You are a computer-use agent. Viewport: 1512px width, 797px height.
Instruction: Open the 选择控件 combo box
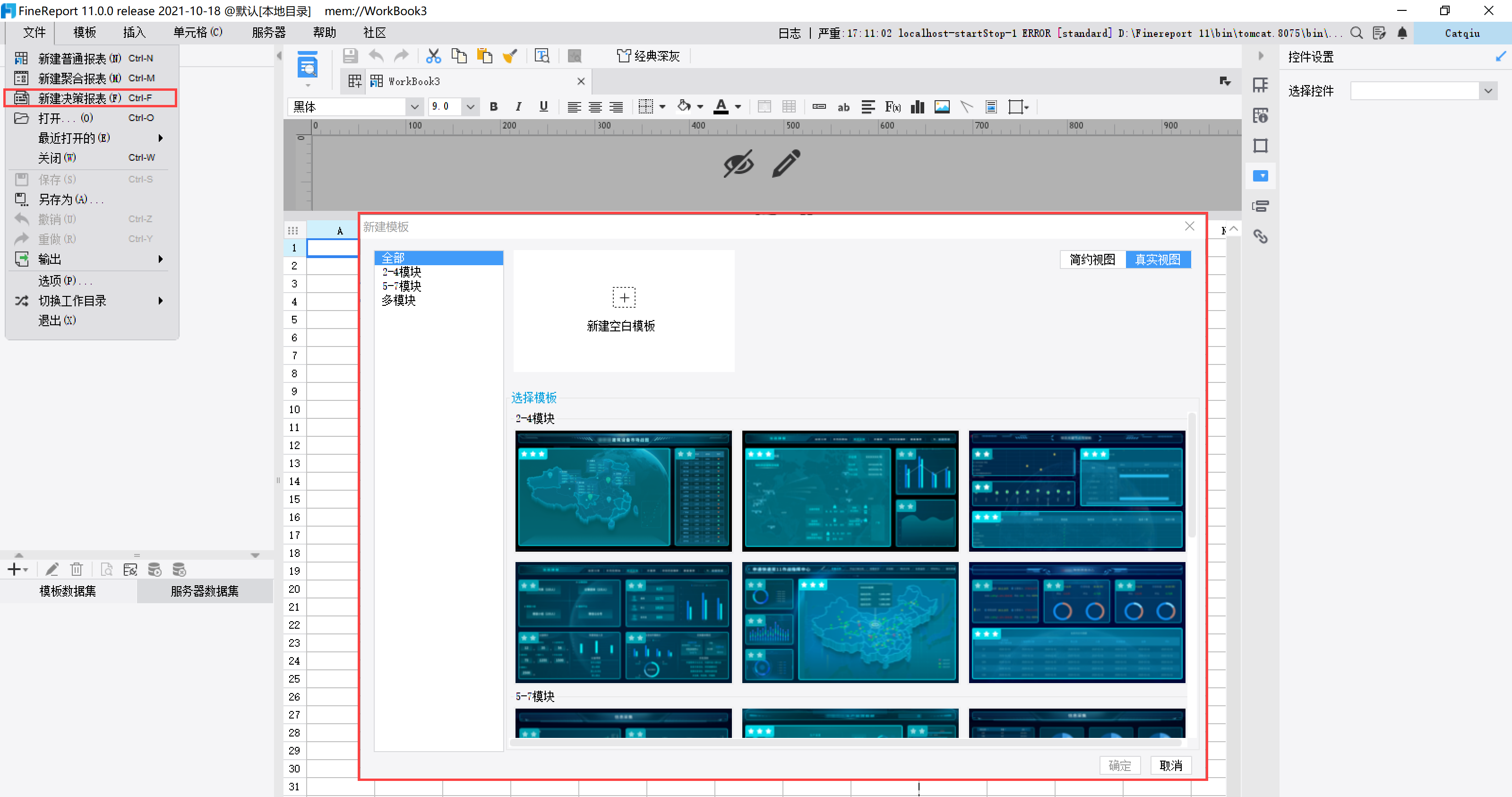tap(1488, 90)
